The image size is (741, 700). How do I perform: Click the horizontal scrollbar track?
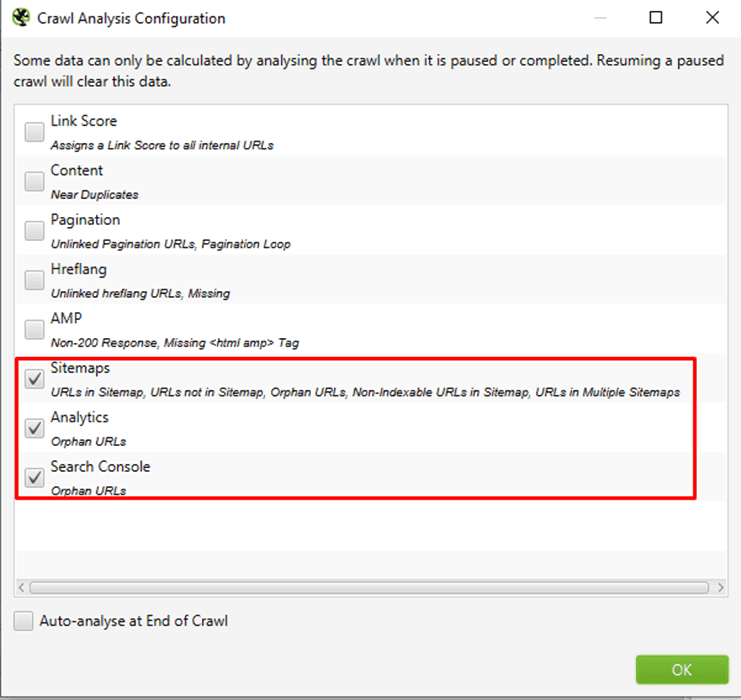(369, 588)
